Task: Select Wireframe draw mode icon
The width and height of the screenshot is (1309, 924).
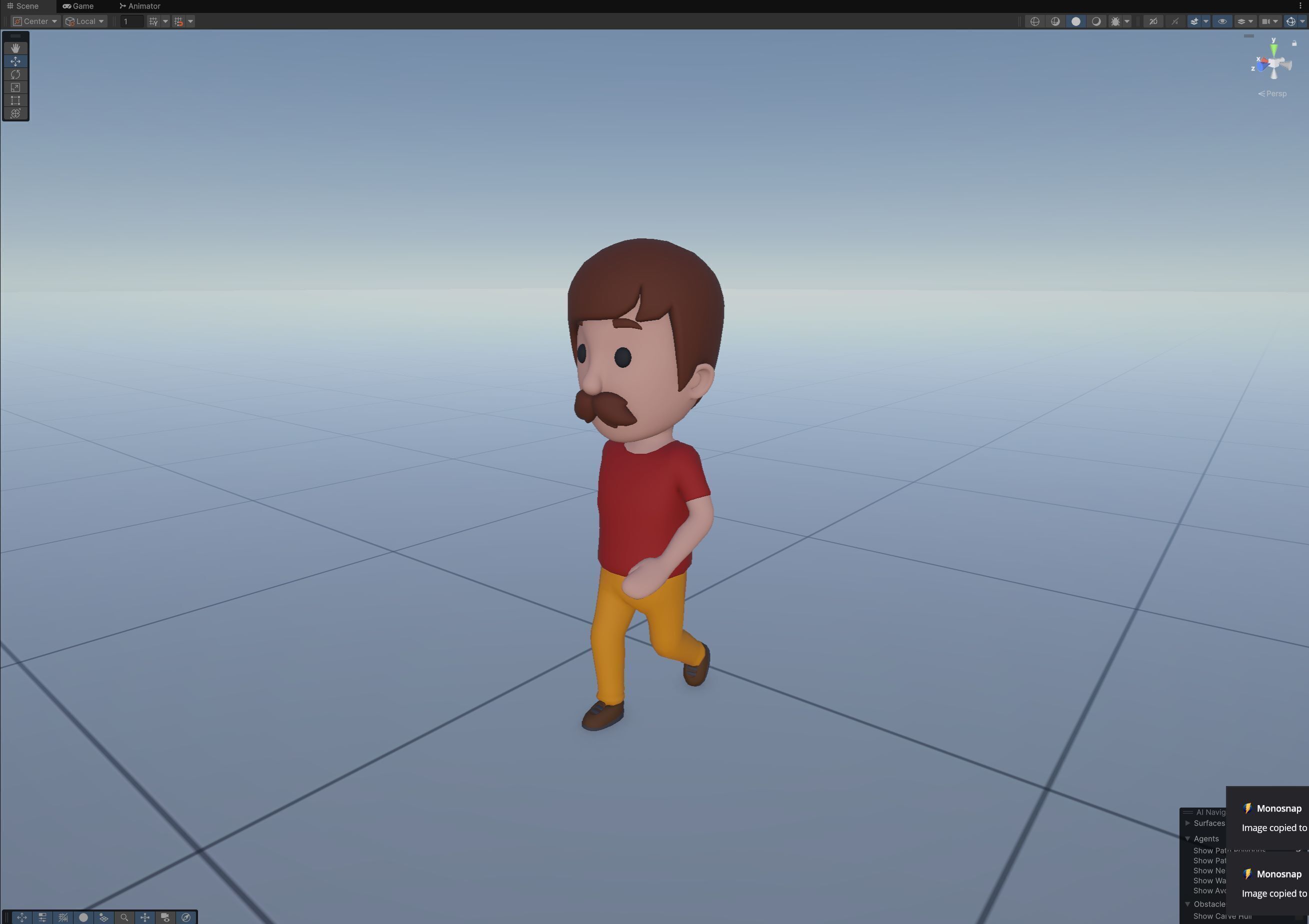Action: coord(1035,21)
